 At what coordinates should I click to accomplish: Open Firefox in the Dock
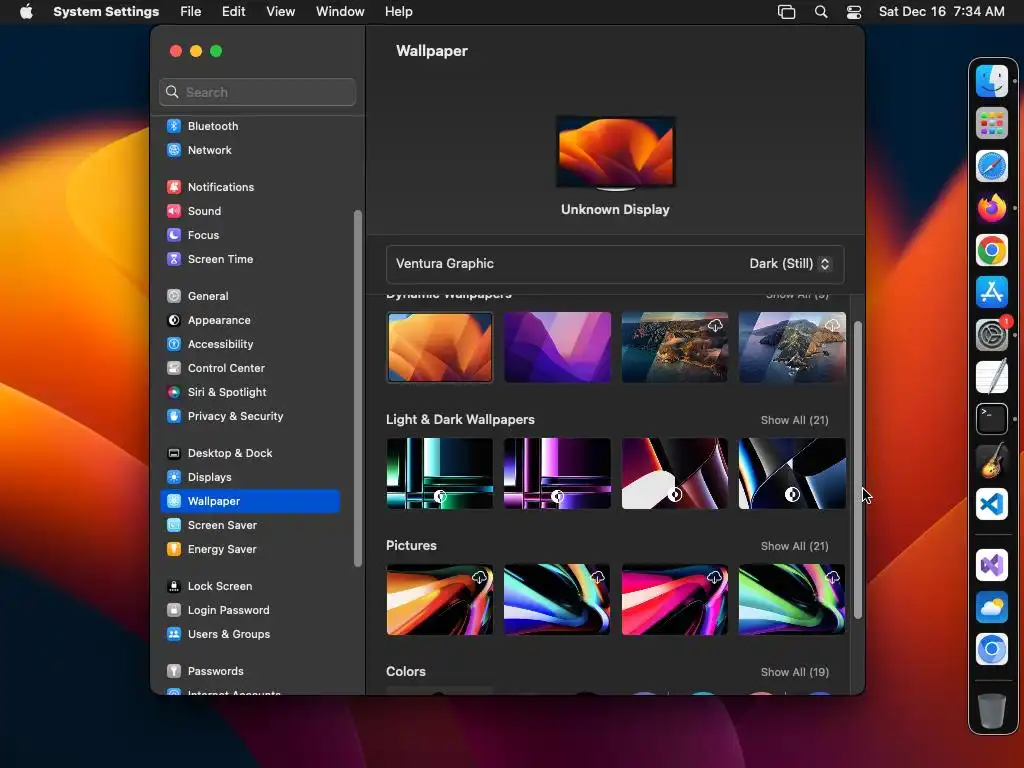(991, 208)
